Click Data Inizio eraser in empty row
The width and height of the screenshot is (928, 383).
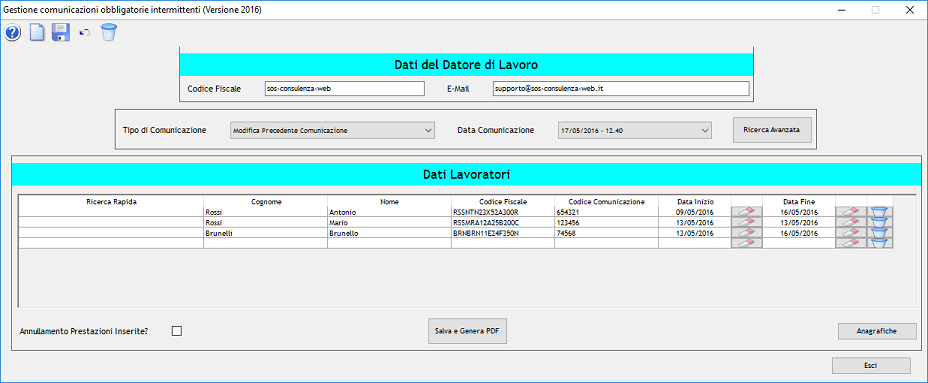pos(747,243)
